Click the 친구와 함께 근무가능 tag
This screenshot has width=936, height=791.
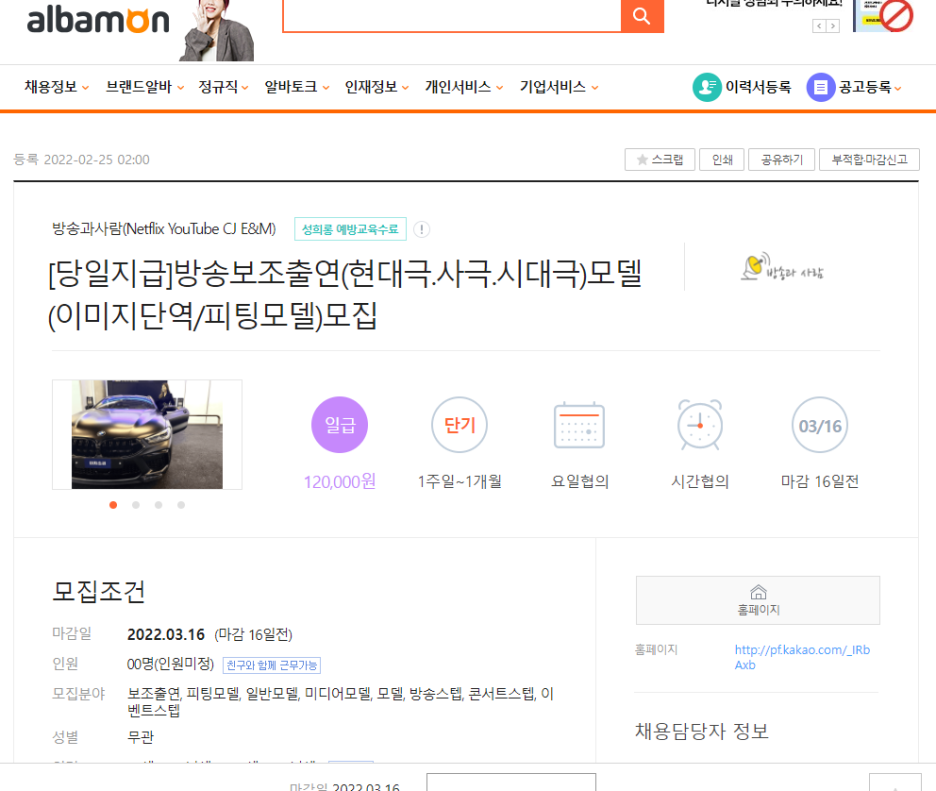click(272, 665)
